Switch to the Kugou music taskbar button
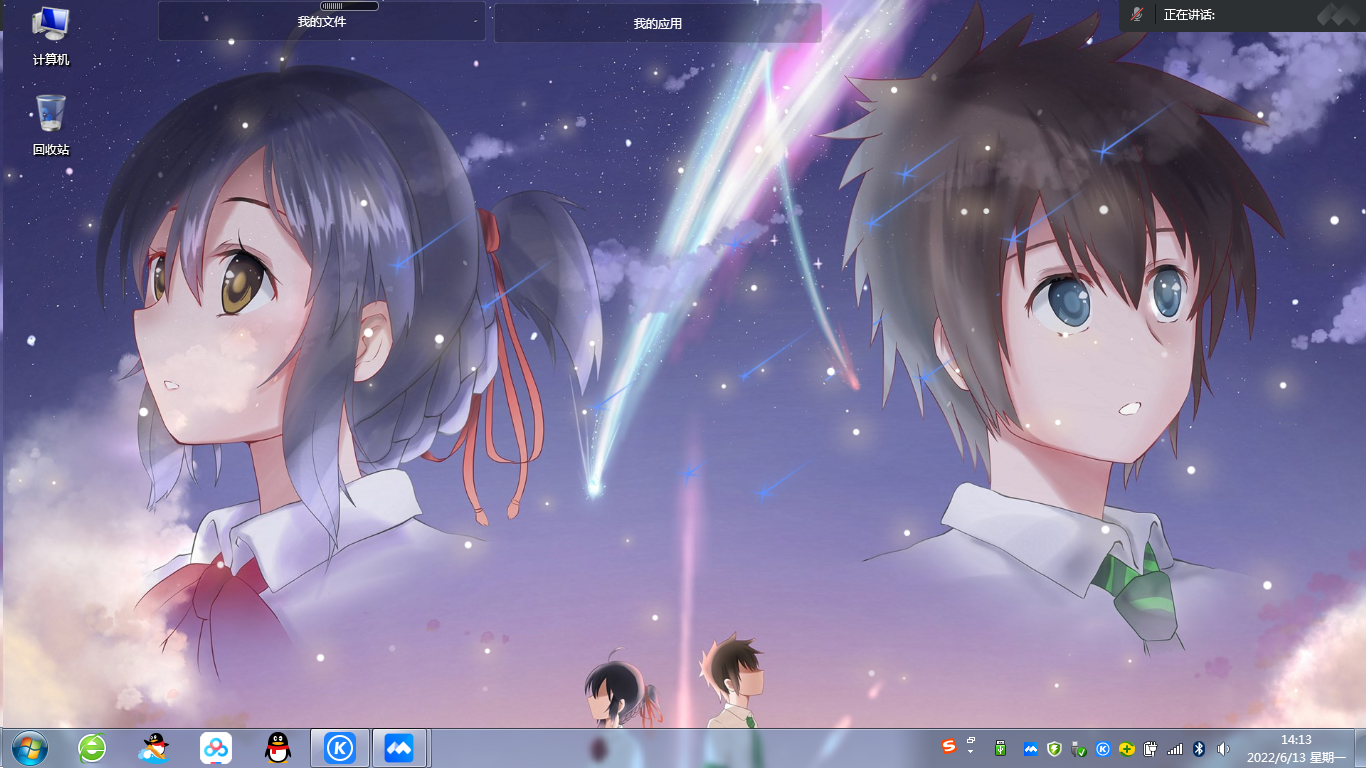The width and height of the screenshot is (1366, 768). (x=340, y=748)
